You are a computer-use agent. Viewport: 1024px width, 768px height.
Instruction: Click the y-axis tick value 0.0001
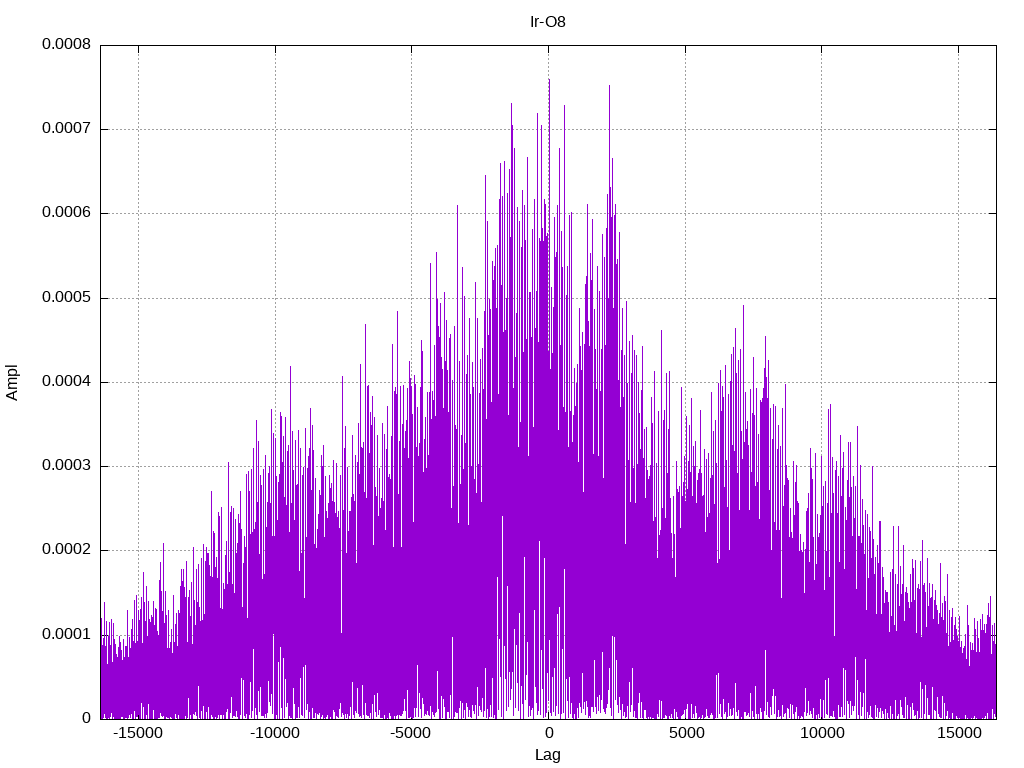pyautogui.click(x=66, y=634)
